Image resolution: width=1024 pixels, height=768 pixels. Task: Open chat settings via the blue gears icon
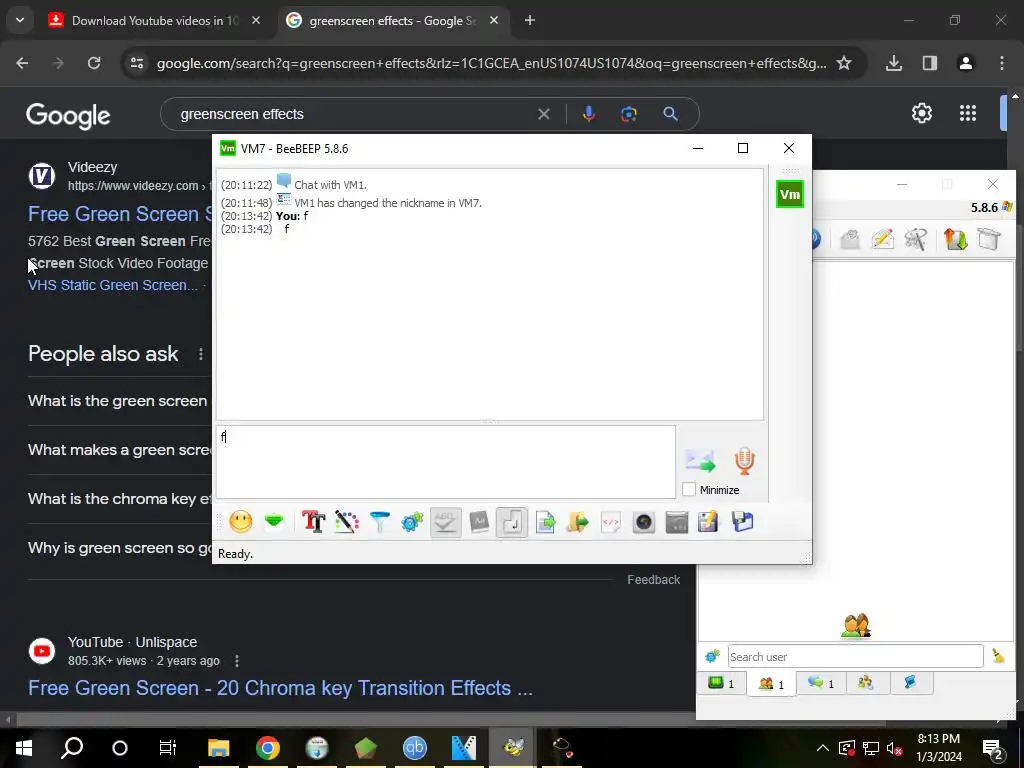click(412, 522)
